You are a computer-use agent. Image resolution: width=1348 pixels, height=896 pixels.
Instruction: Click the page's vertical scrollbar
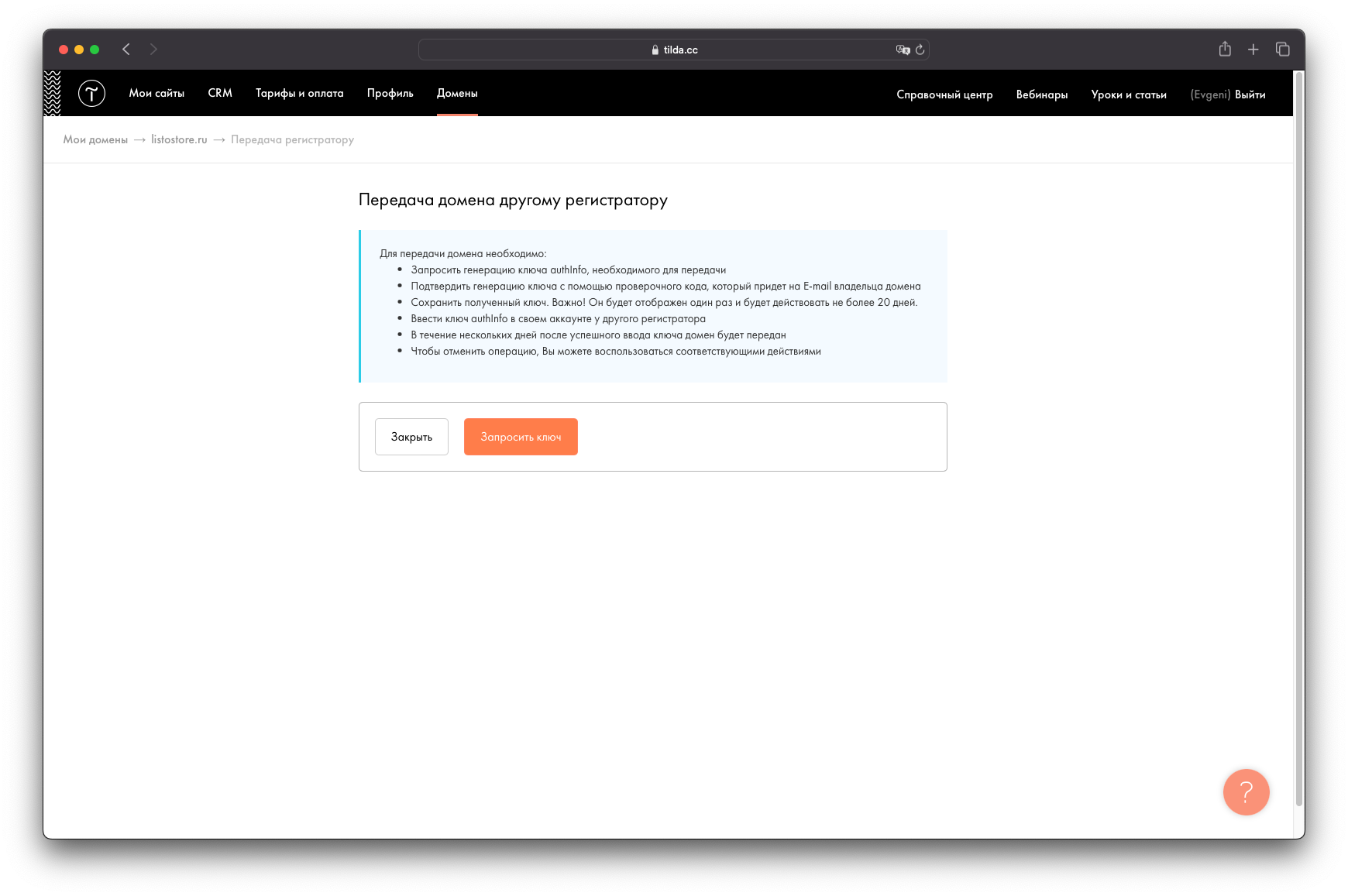point(1299,438)
